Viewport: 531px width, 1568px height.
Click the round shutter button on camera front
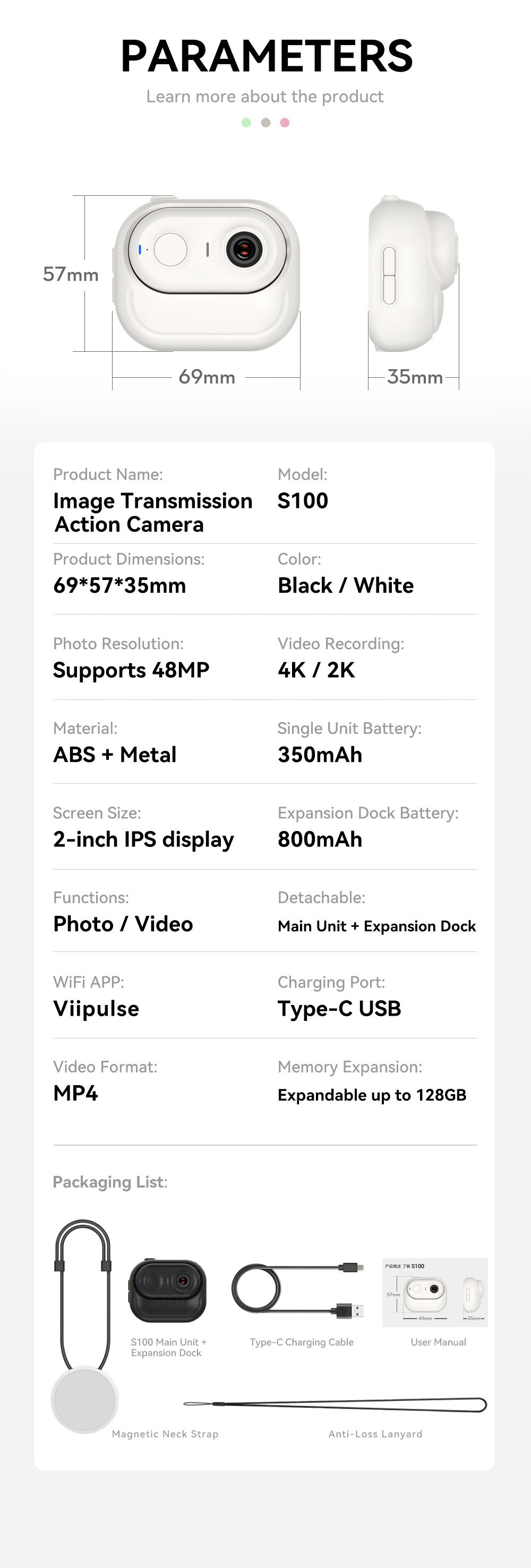pos(170,249)
